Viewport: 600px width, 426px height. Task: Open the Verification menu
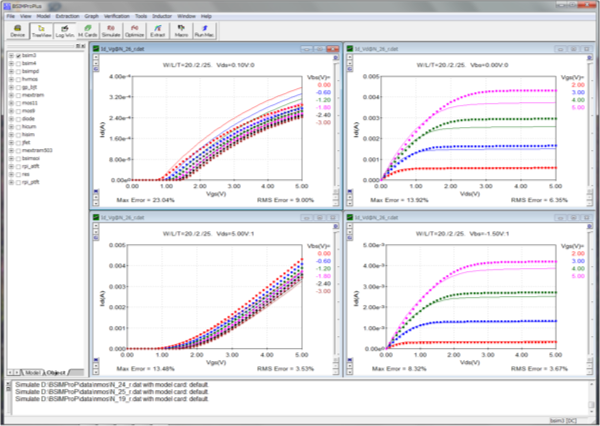point(116,17)
